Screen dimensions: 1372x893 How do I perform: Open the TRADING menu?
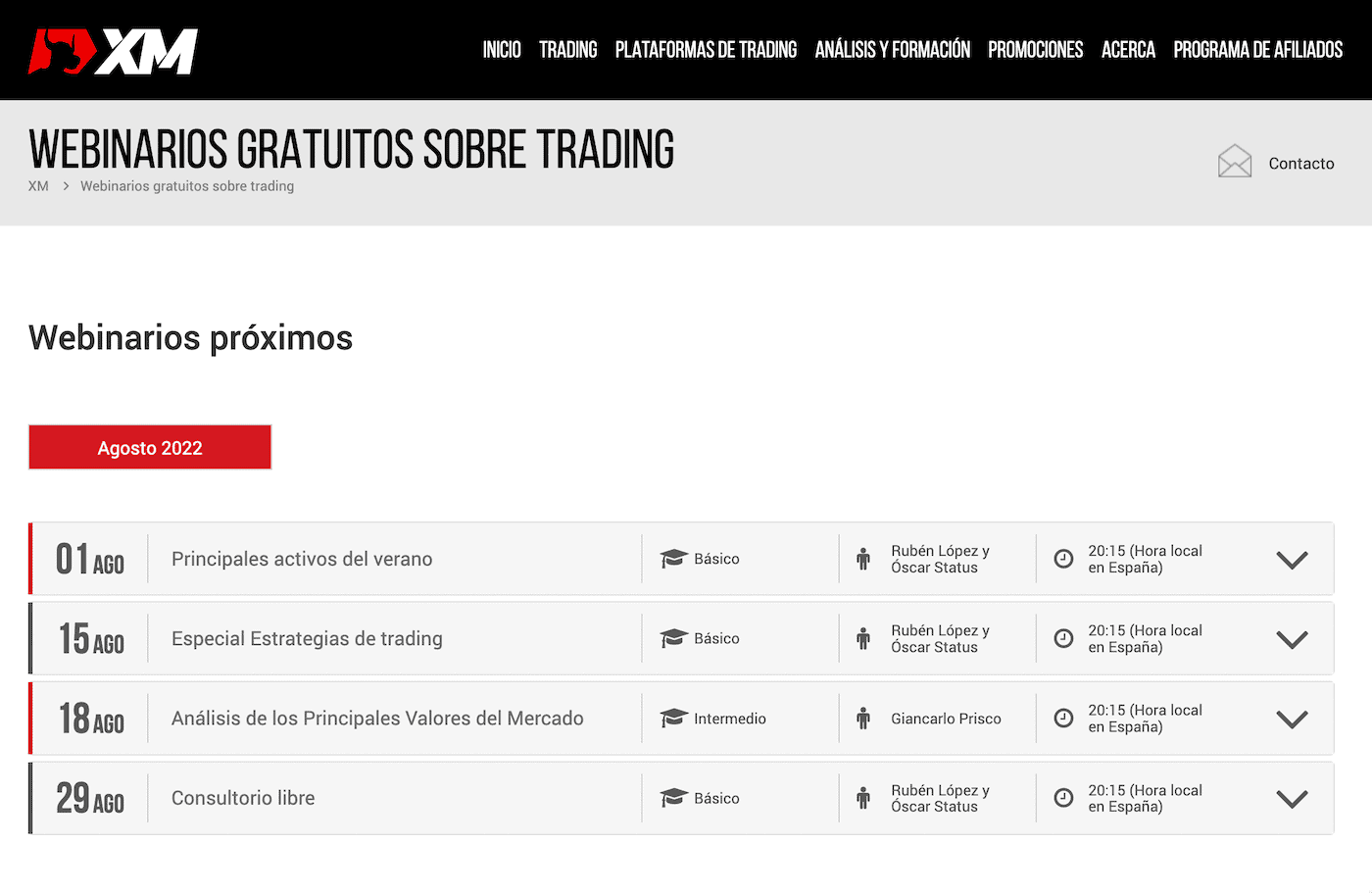567,50
